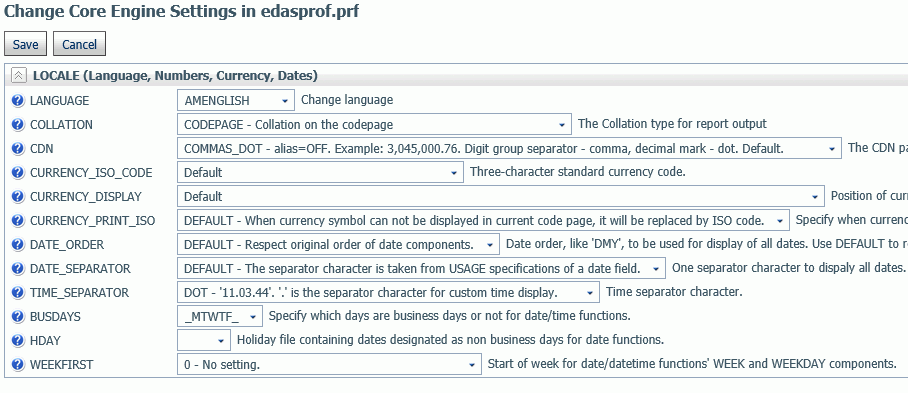Click the help icon beside LANGUAGE
The width and height of the screenshot is (908, 393).
click(x=17, y=100)
